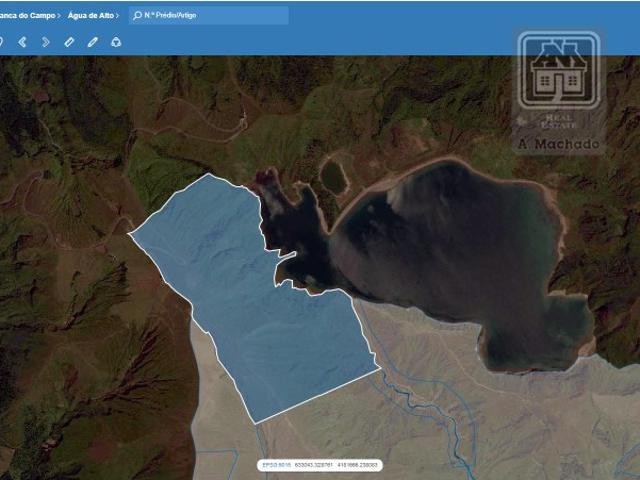Click the house image in the watermark
This screenshot has width=640, height=480.
coord(559,72)
